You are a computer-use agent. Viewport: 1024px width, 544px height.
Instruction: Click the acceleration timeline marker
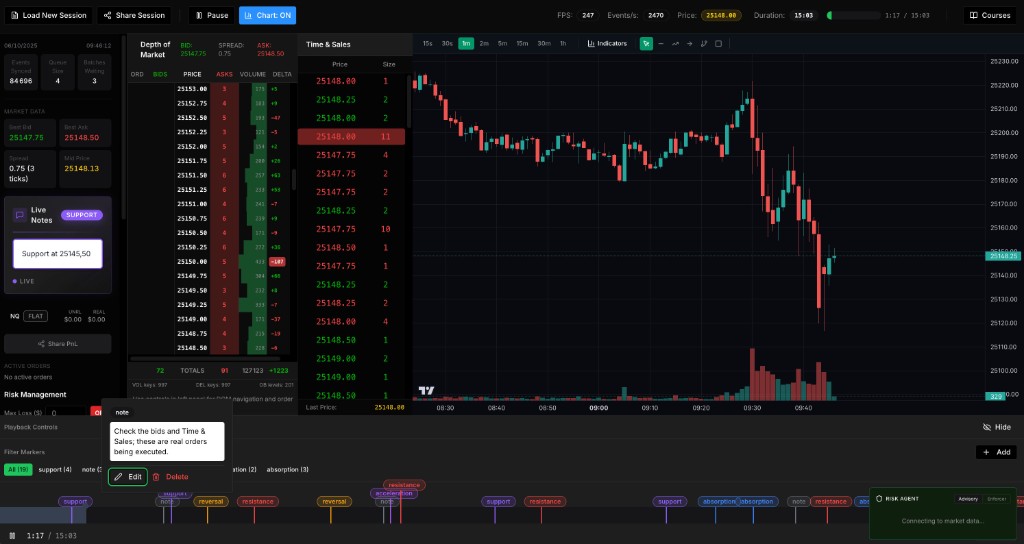click(394, 494)
